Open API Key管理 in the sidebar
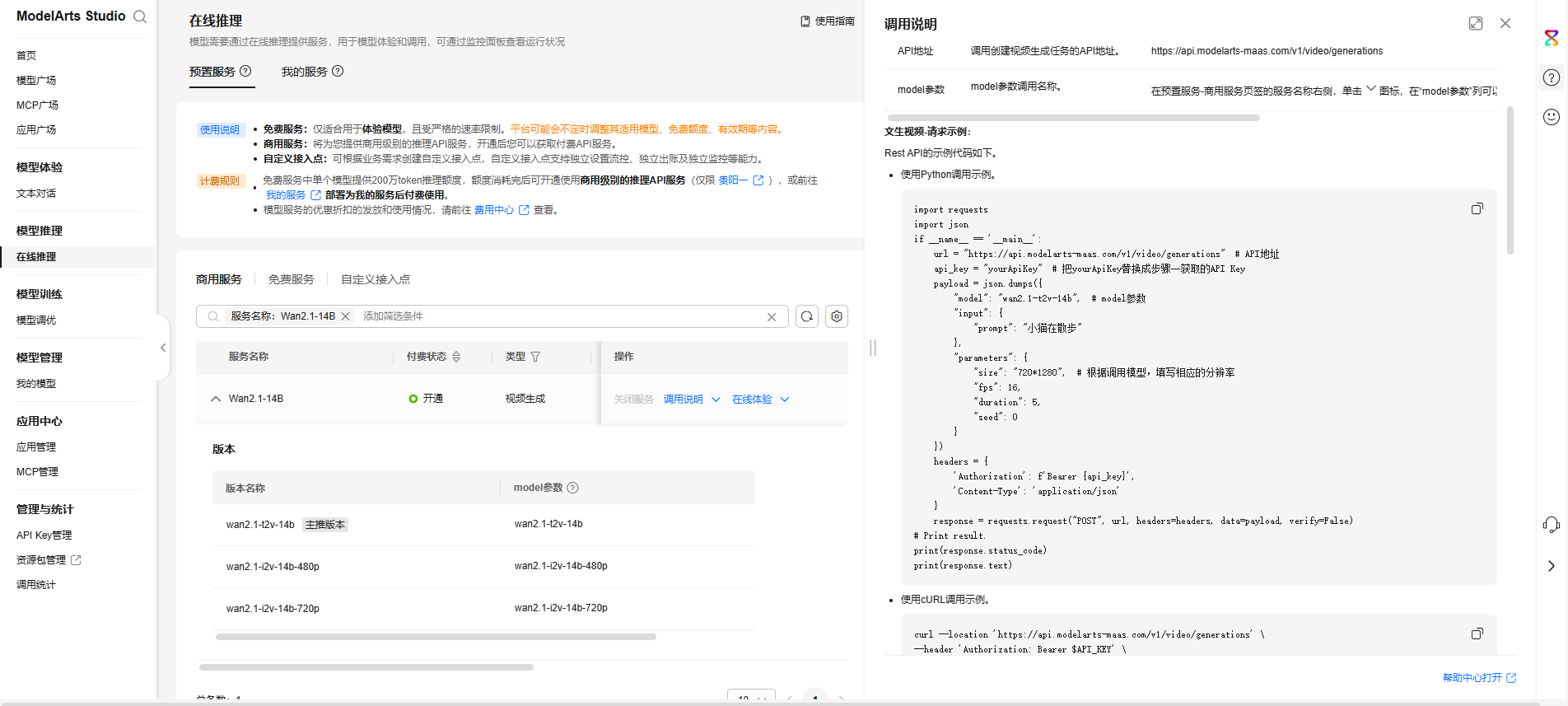 pyautogui.click(x=44, y=535)
